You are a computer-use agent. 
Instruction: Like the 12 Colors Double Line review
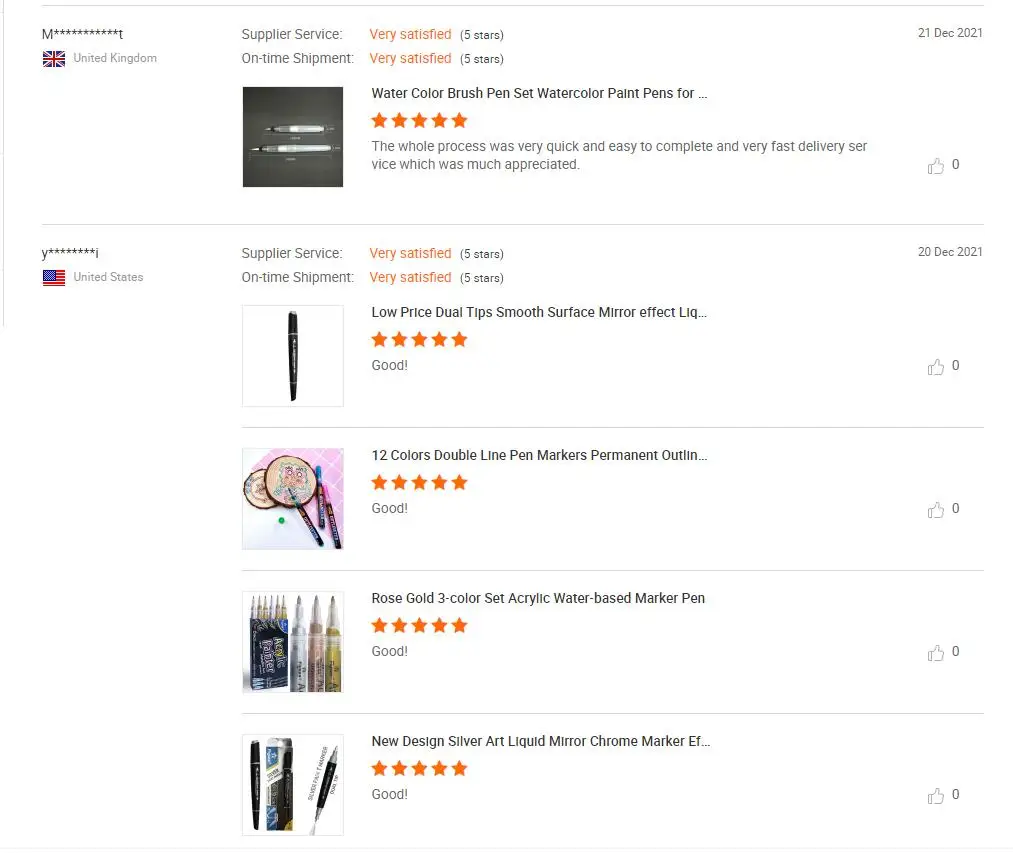click(936, 510)
